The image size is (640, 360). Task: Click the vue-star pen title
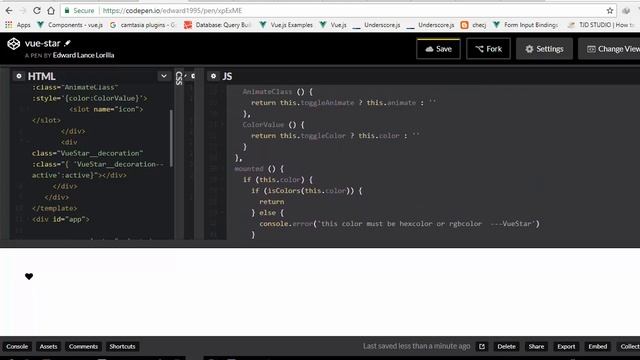(42, 43)
